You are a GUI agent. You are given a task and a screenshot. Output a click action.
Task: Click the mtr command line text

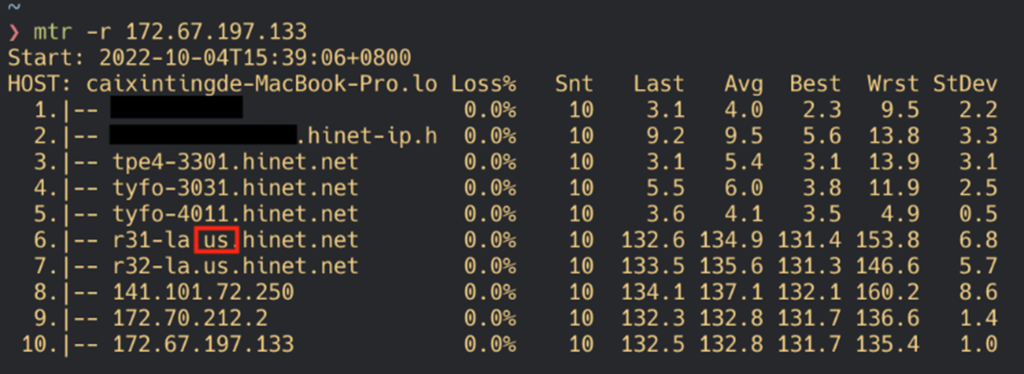170,31
